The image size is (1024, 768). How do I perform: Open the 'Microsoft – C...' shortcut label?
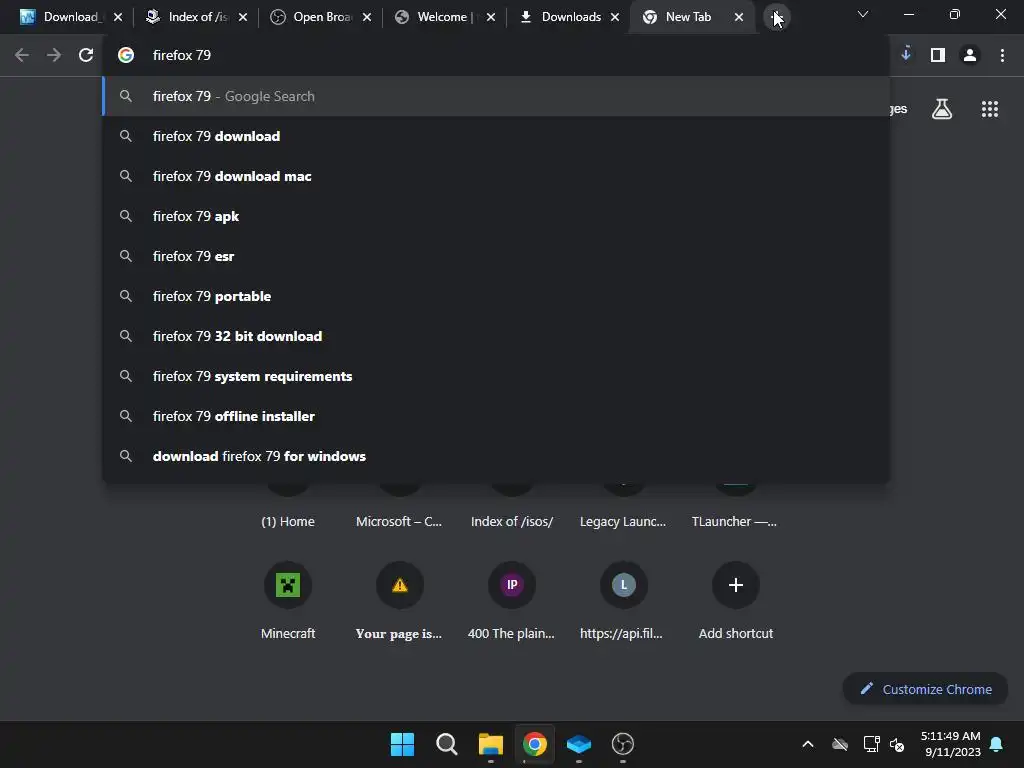[x=399, y=522]
